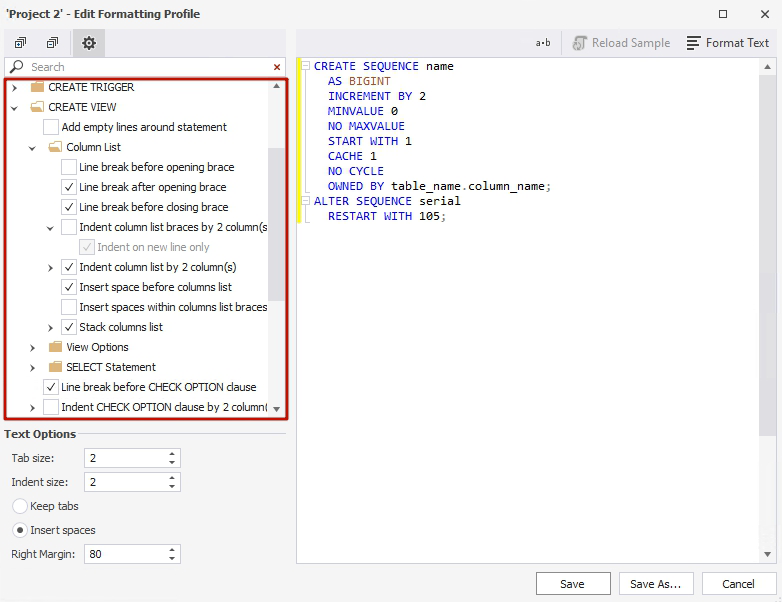Click the expand all nodes icon
This screenshot has width=782, height=602.
click(x=20, y=43)
